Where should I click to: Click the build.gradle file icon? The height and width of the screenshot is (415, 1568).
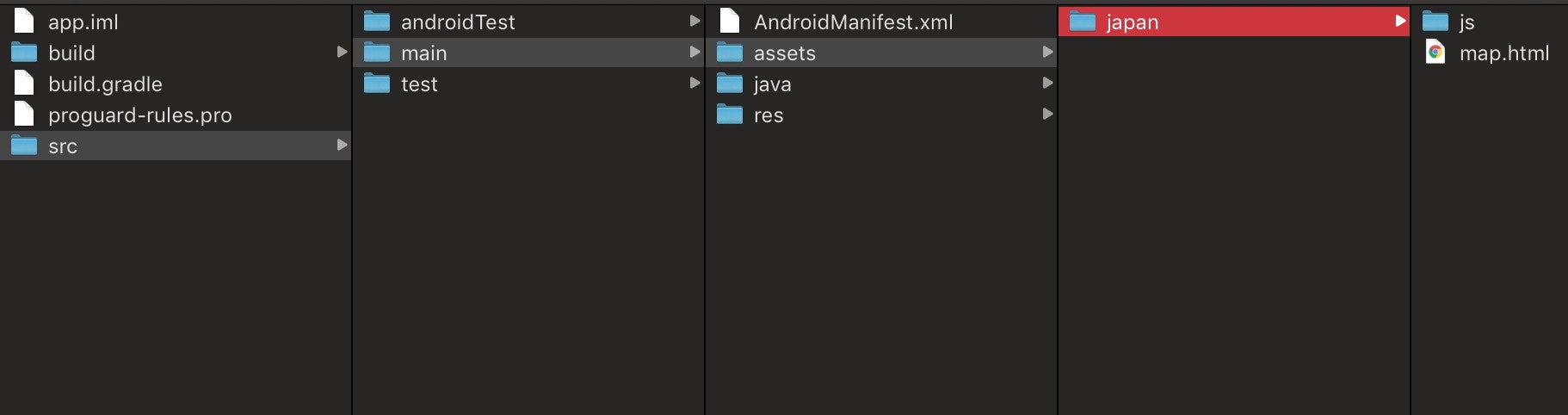24,83
